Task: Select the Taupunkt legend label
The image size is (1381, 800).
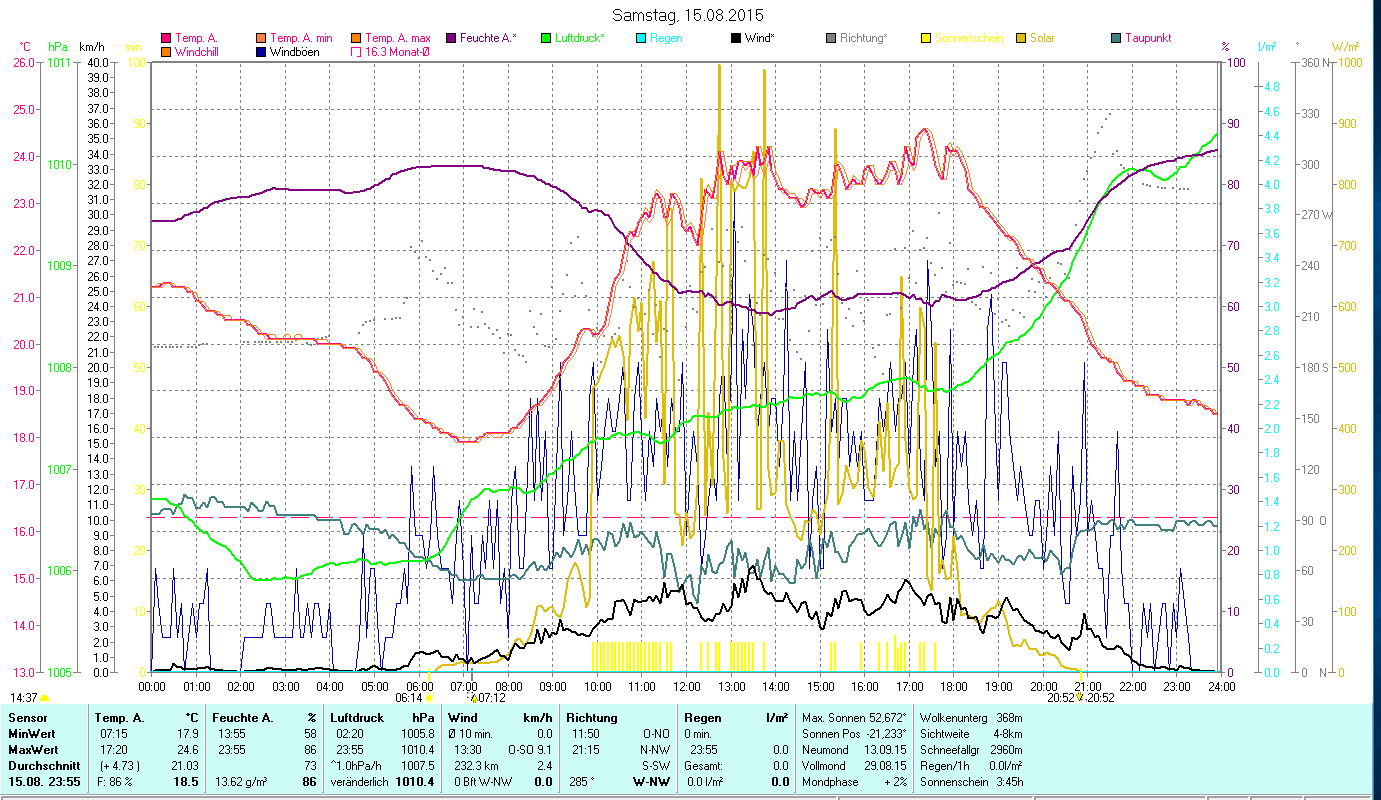Action: coord(1148,38)
